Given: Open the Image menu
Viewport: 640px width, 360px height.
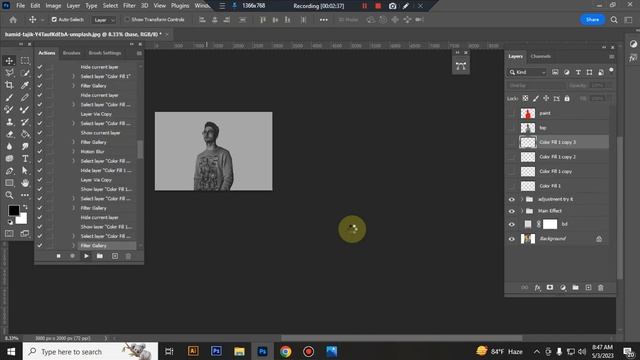Looking at the screenshot, I should [53, 6].
